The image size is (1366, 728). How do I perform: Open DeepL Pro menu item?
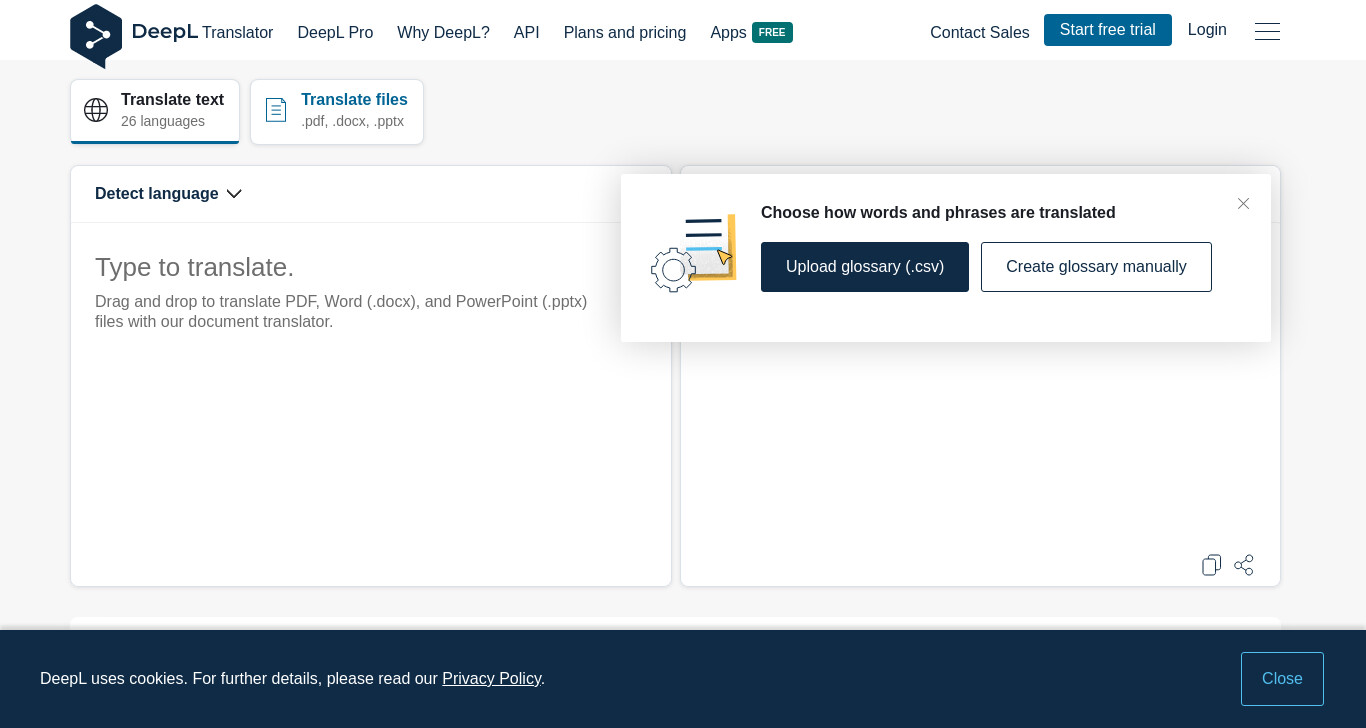click(x=335, y=32)
